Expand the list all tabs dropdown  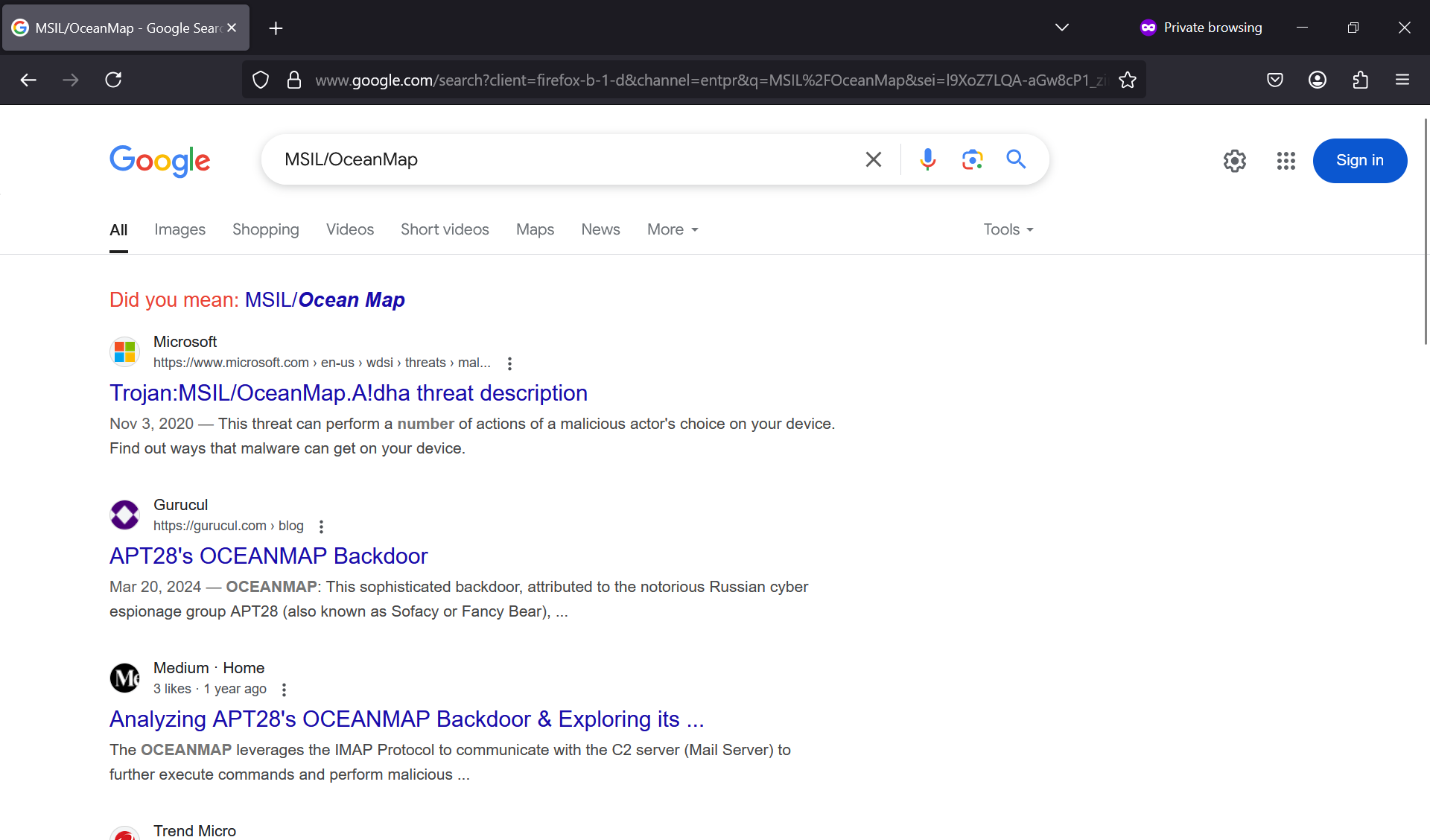[1062, 28]
